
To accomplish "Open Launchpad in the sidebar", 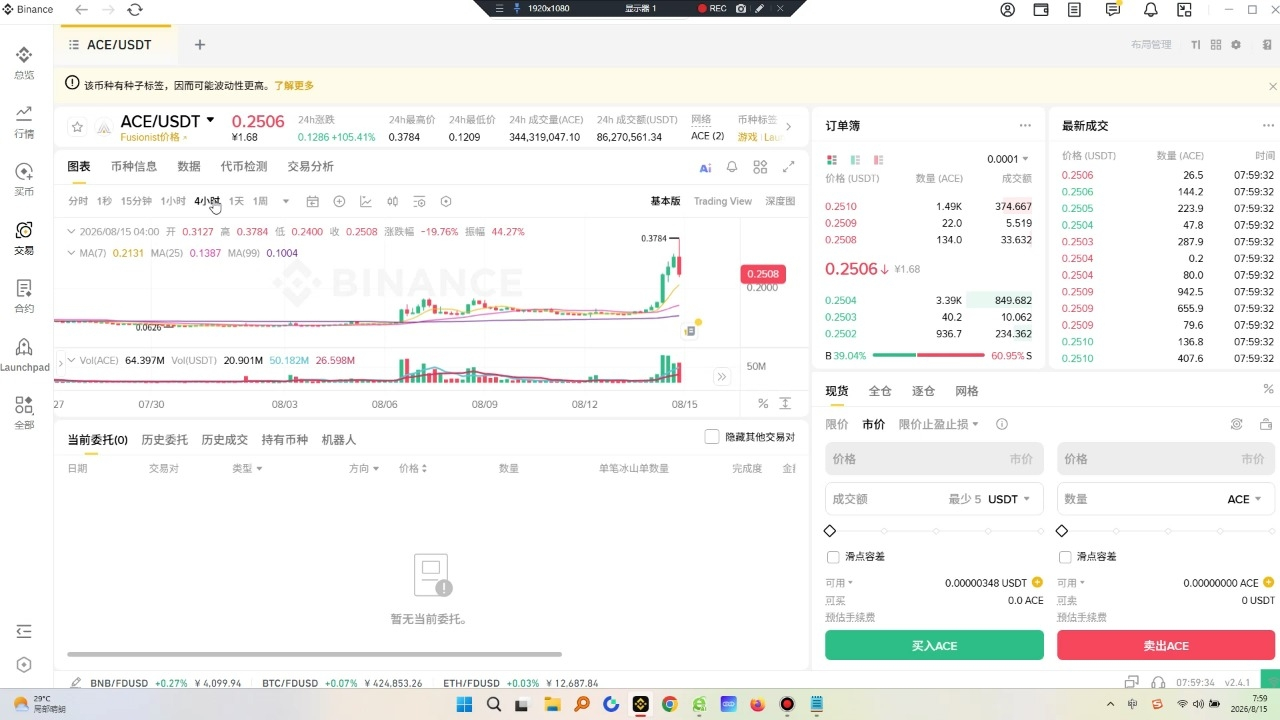I will pyautogui.click(x=24, y=354).
